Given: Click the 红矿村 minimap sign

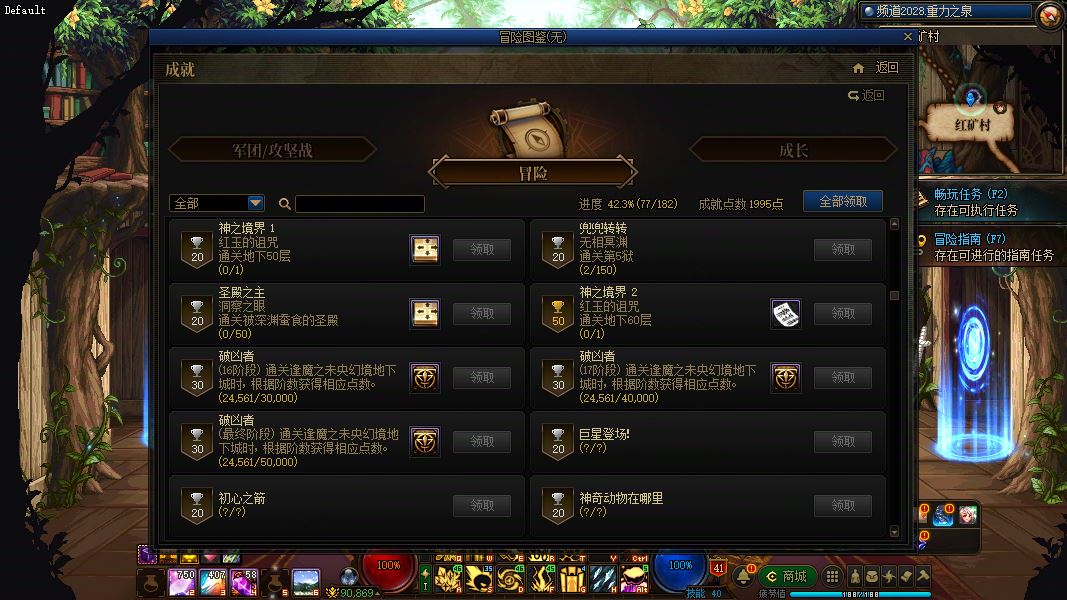Looking at the screenshot, I should tap(971, 125).
